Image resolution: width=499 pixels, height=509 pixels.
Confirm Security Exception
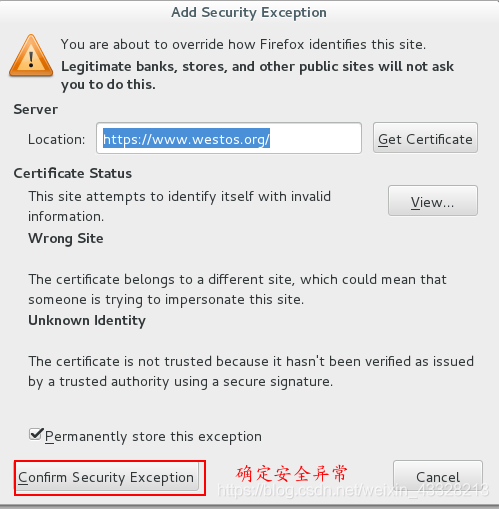[107, 477]
